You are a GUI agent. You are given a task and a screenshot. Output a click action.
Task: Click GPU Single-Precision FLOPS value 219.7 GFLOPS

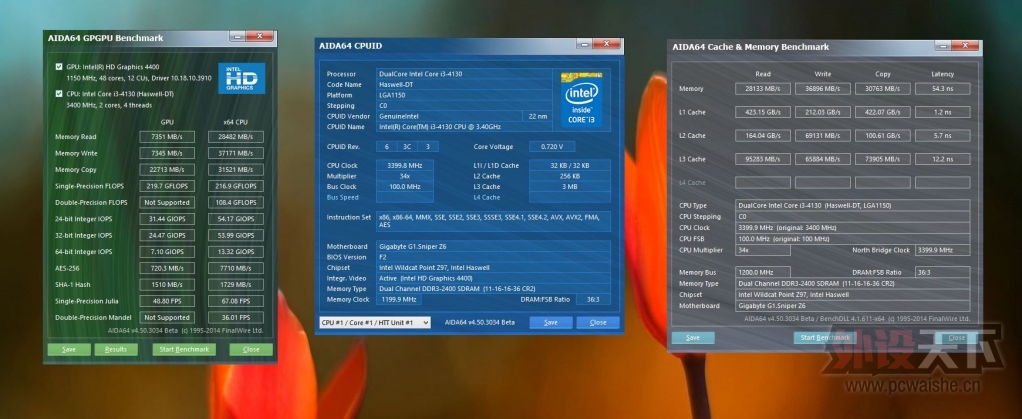pyautogui.click(x=167, y=186)
